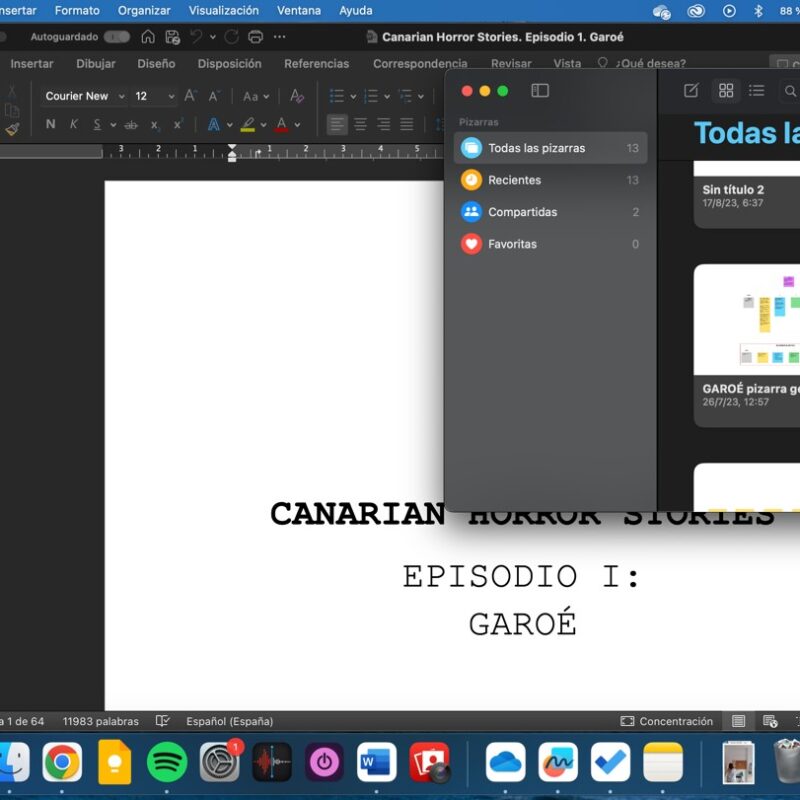Toggle the Freeform sidebar visibility icon
The width and height of the screenshot is (800, 800).
pos(540,91)
